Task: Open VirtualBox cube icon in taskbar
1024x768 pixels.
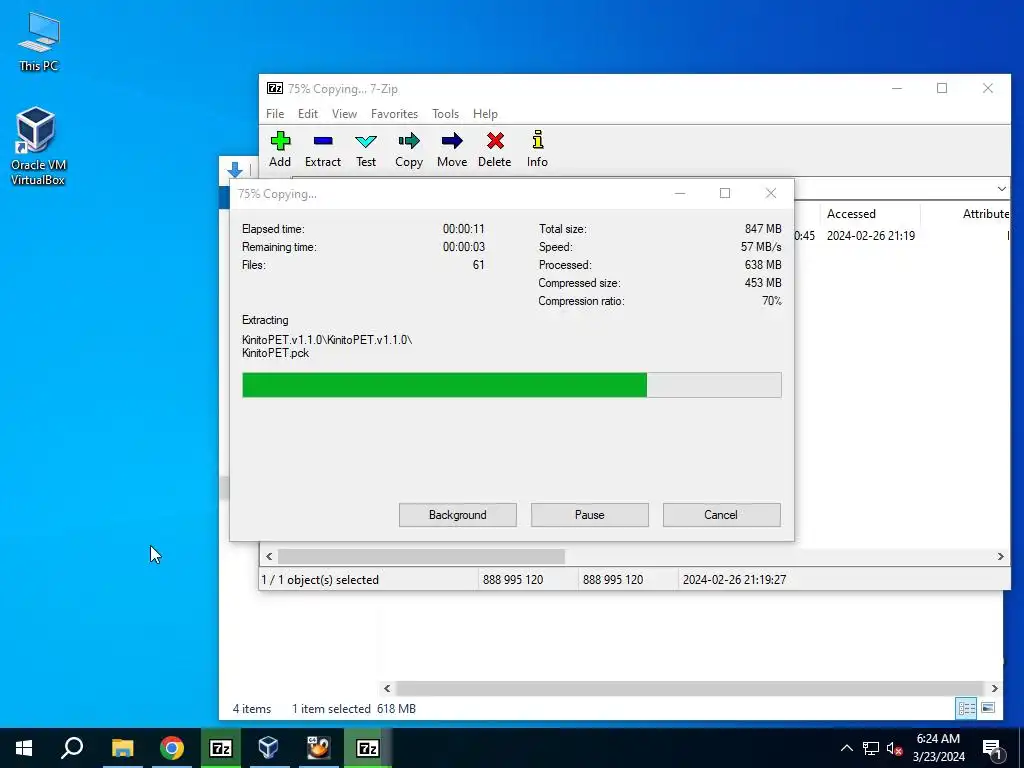Action: tap(268, 748)
